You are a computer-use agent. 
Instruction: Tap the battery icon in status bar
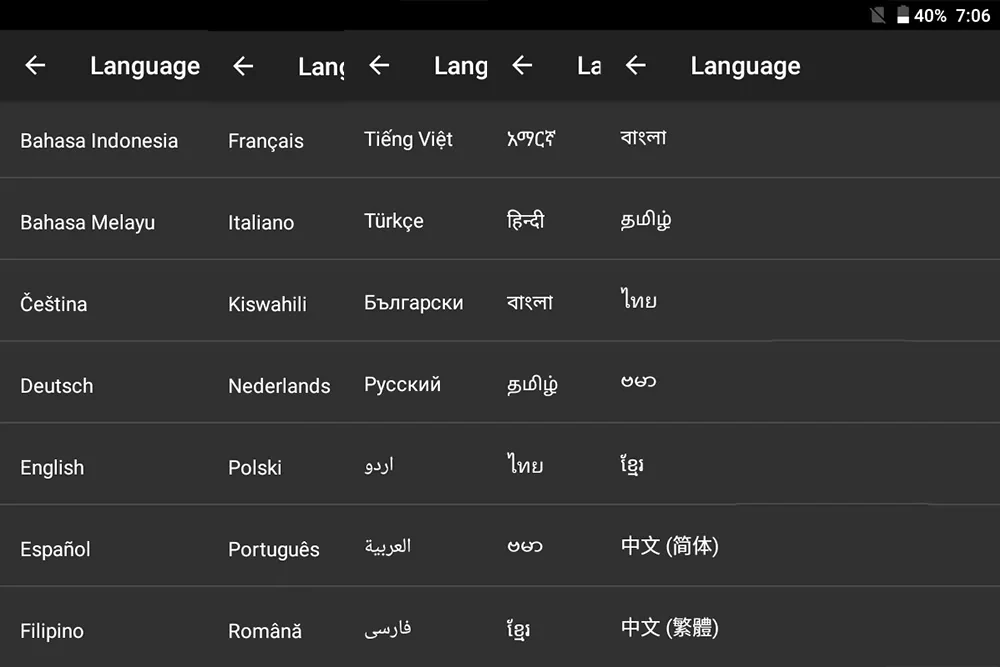[x=902, y=15]
